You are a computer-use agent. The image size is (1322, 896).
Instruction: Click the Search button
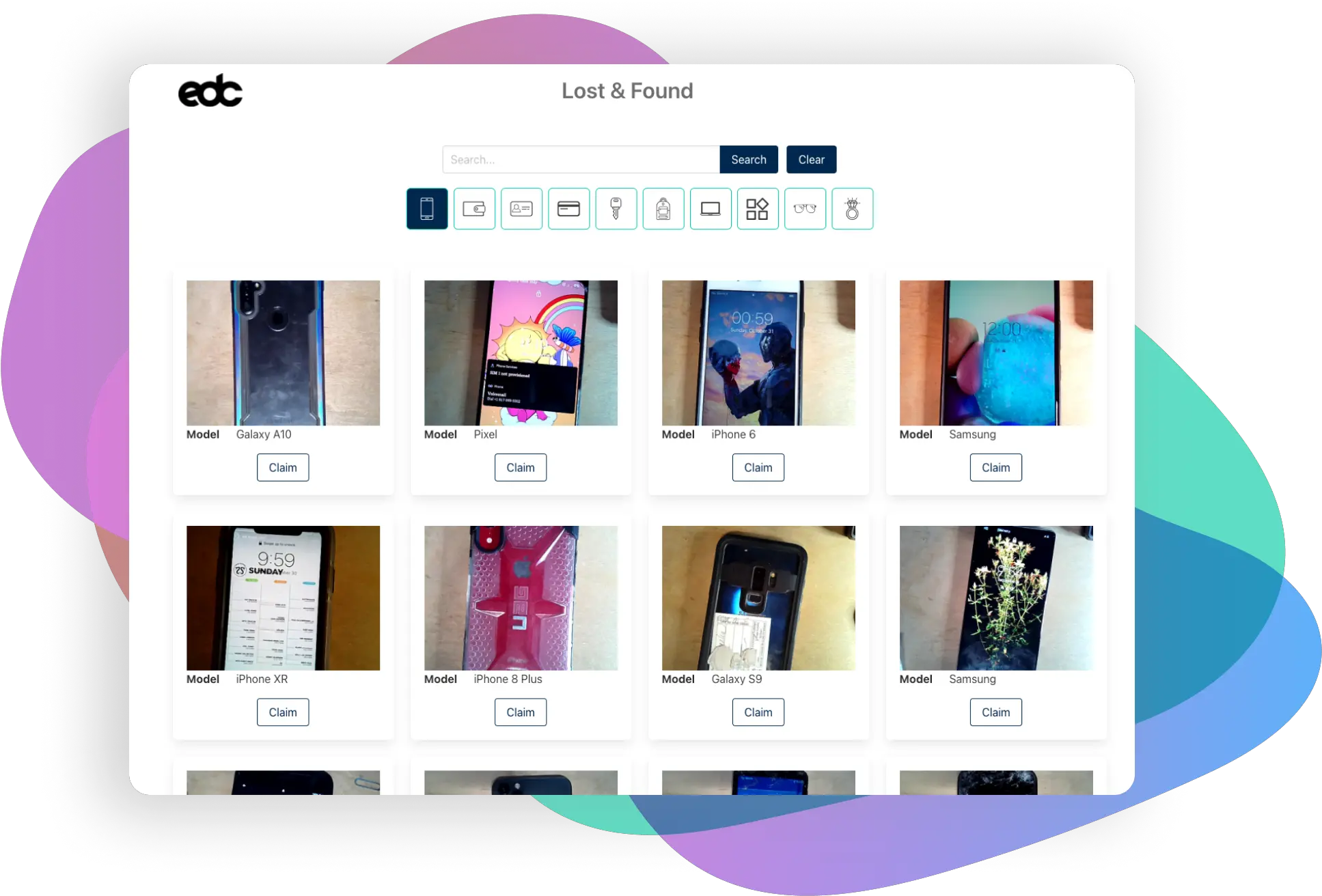pos(749,159)
